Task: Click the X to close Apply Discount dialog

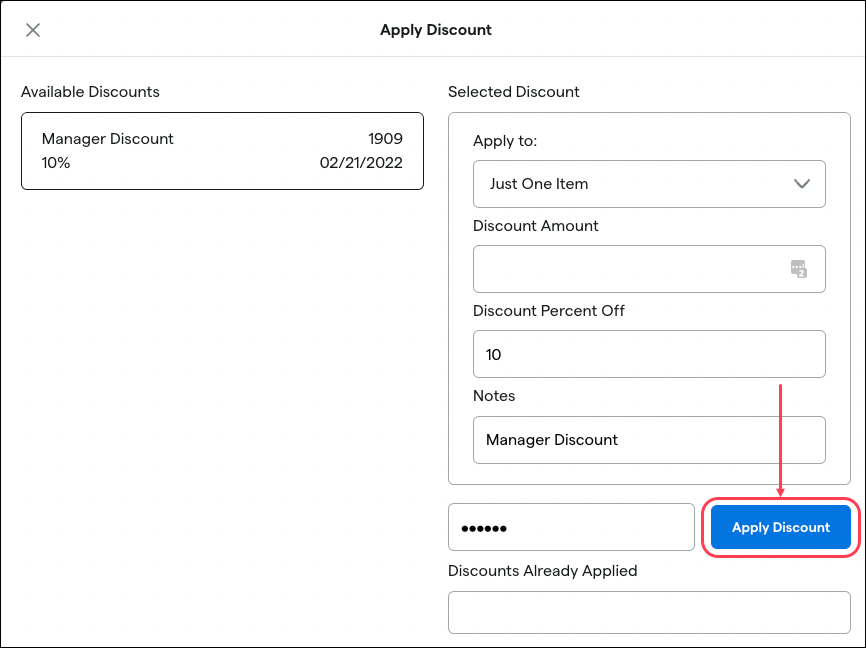Action: click(33, 30)
